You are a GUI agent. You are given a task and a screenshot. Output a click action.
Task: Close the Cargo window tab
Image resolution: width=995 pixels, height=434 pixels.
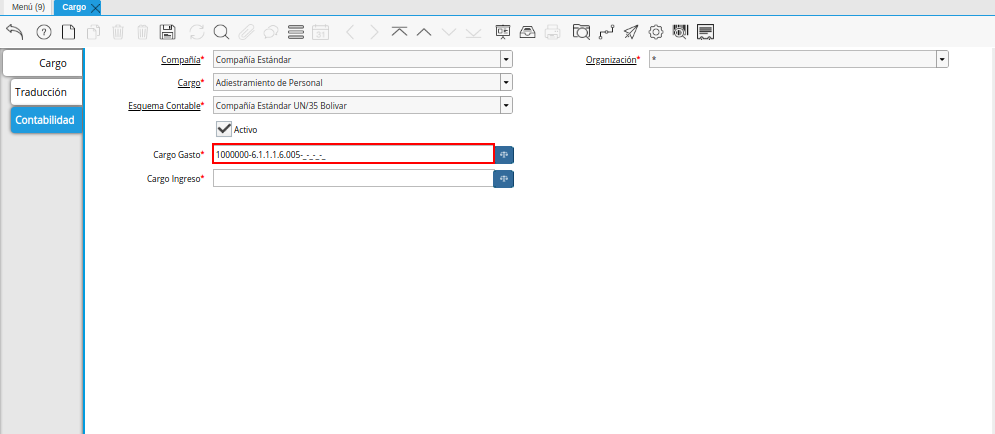click(95, 8)
